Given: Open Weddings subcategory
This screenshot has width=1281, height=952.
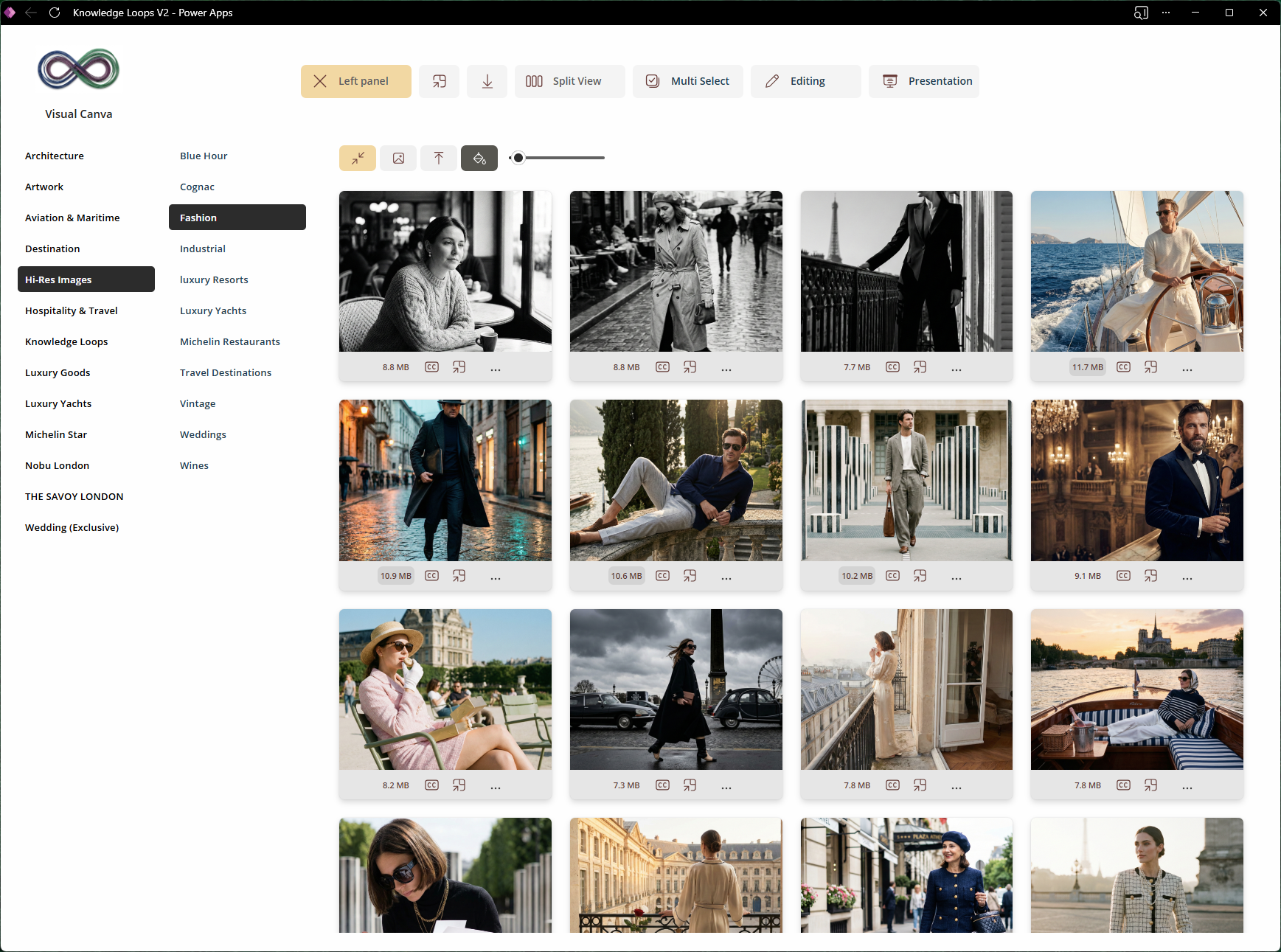Looking at the screenshot, I should click(x=203, y=434).
